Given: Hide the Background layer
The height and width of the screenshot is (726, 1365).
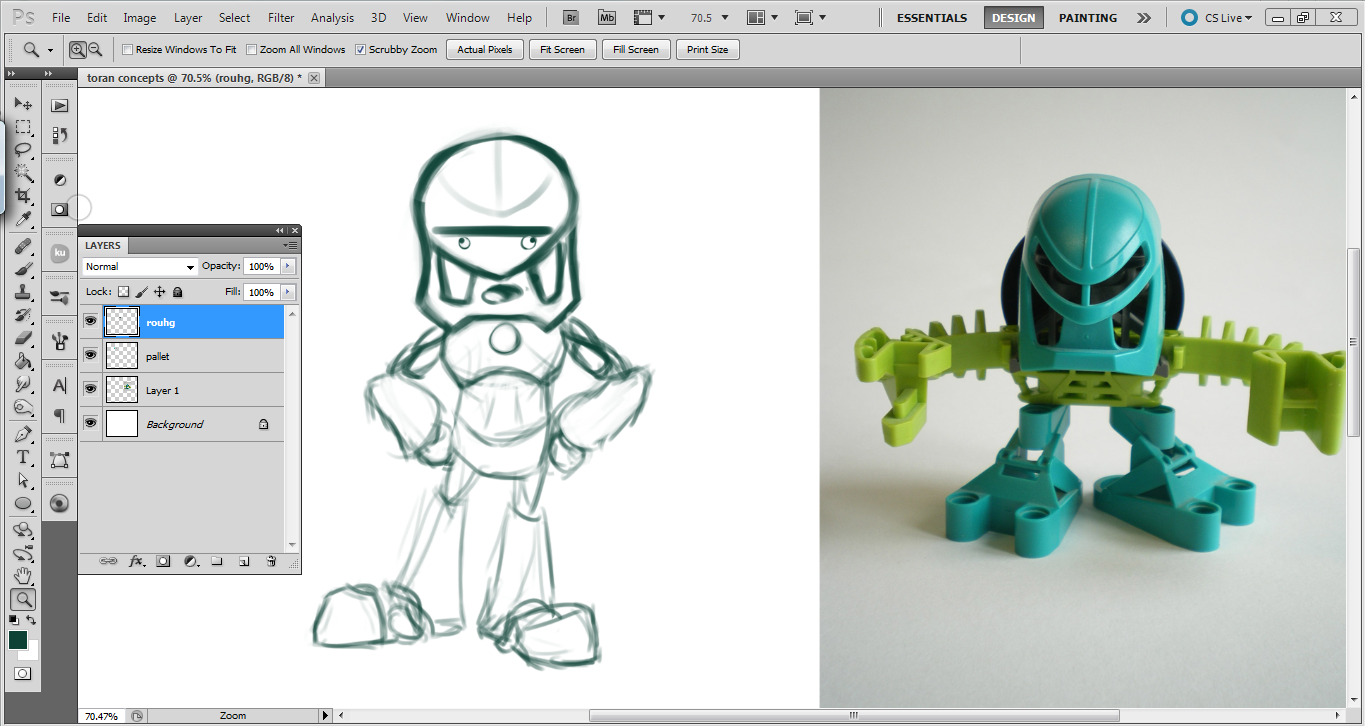Looking at the screenshot, I should [90, 422].
